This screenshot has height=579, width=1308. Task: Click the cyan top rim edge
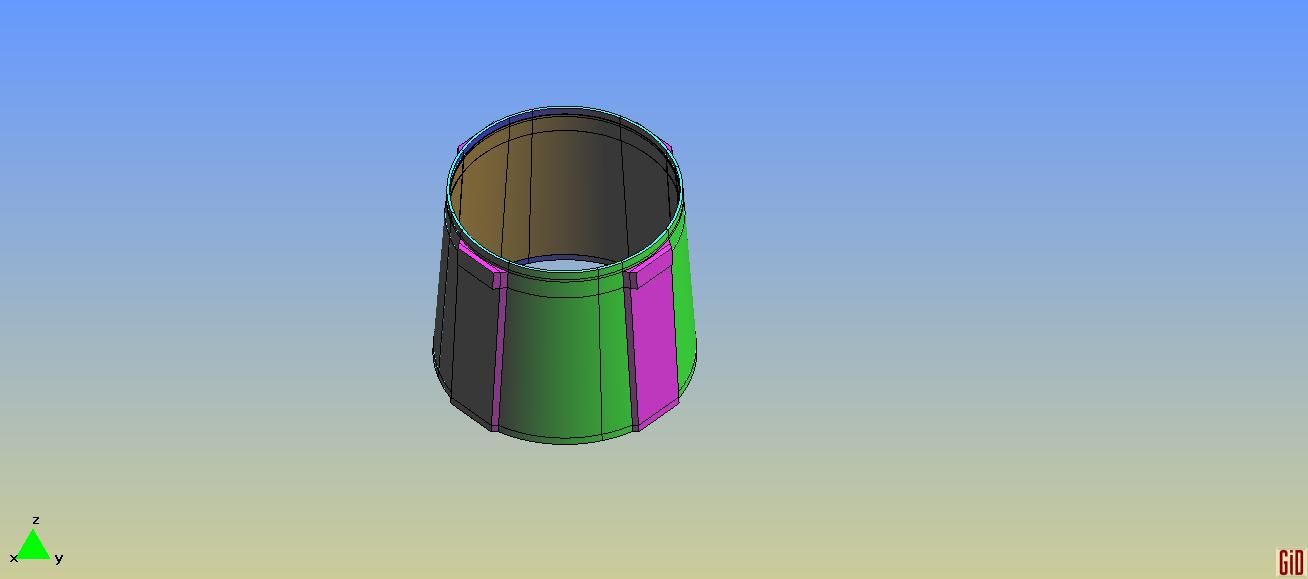point(565,108)
